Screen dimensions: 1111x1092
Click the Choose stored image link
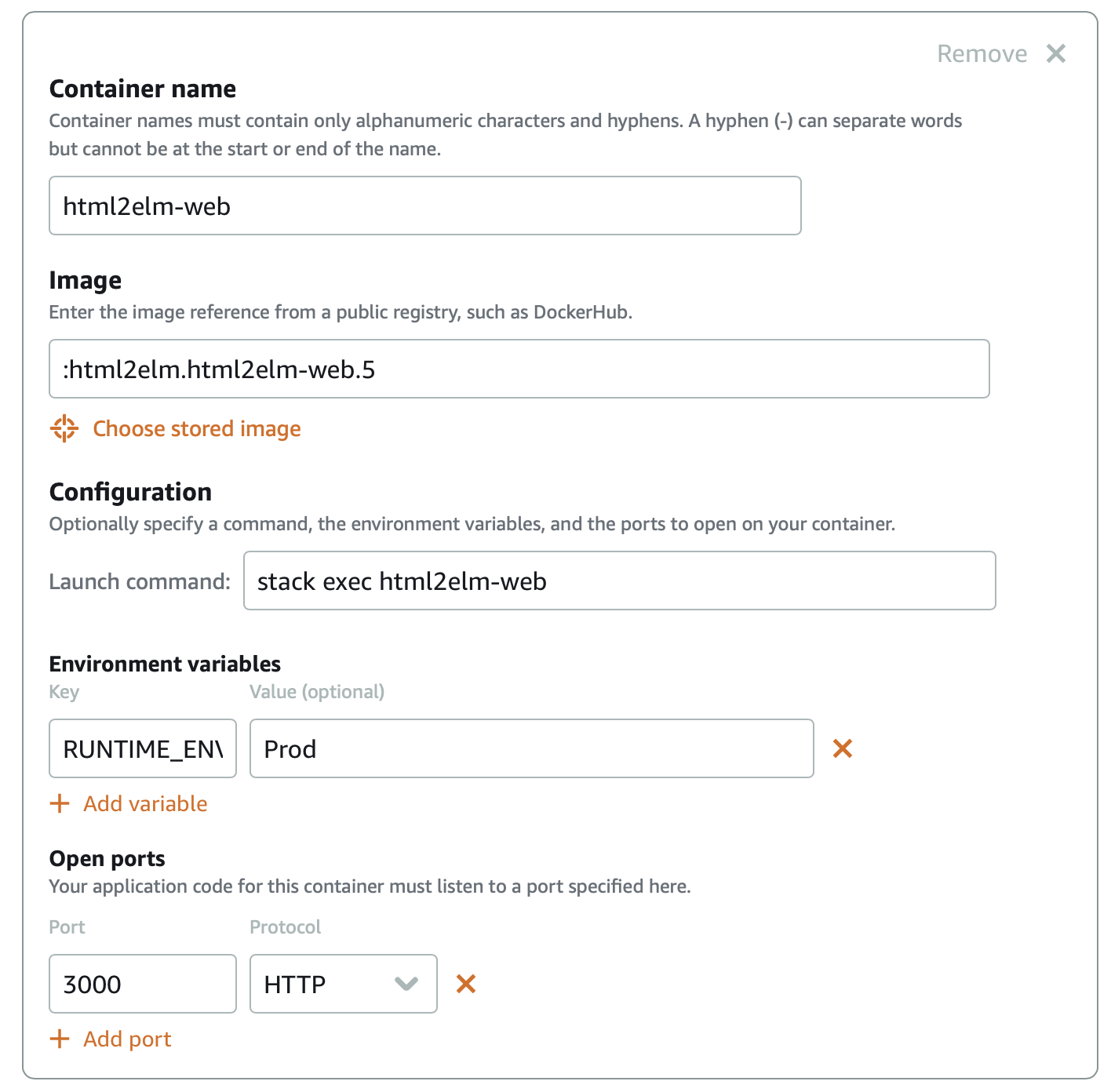[197, 428]
